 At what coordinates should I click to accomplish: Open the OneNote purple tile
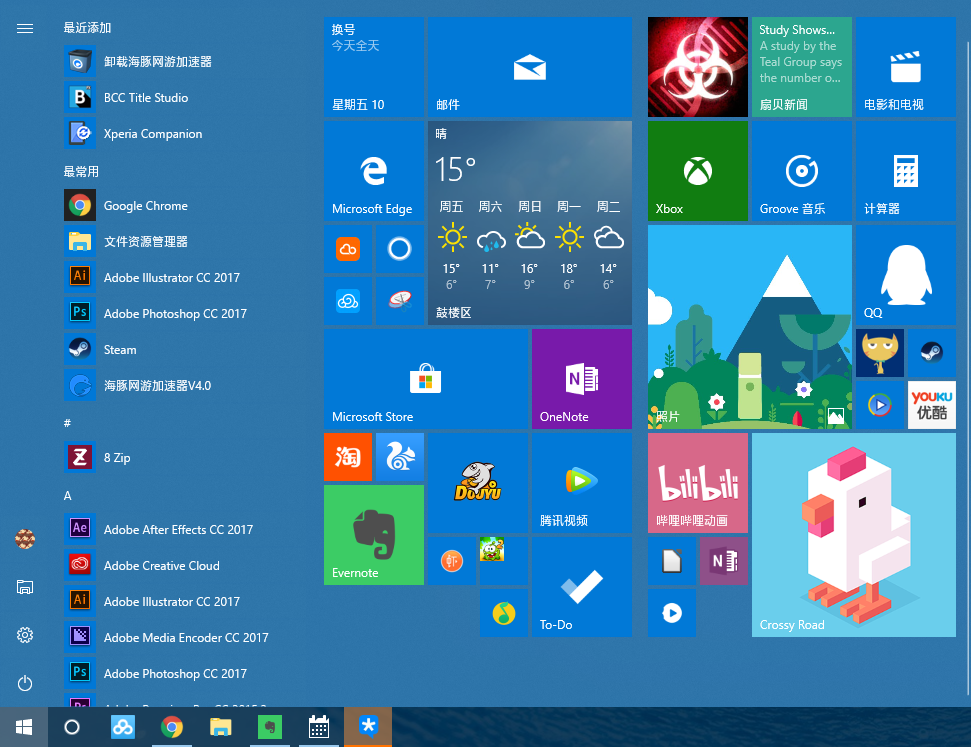click(581, 379)
